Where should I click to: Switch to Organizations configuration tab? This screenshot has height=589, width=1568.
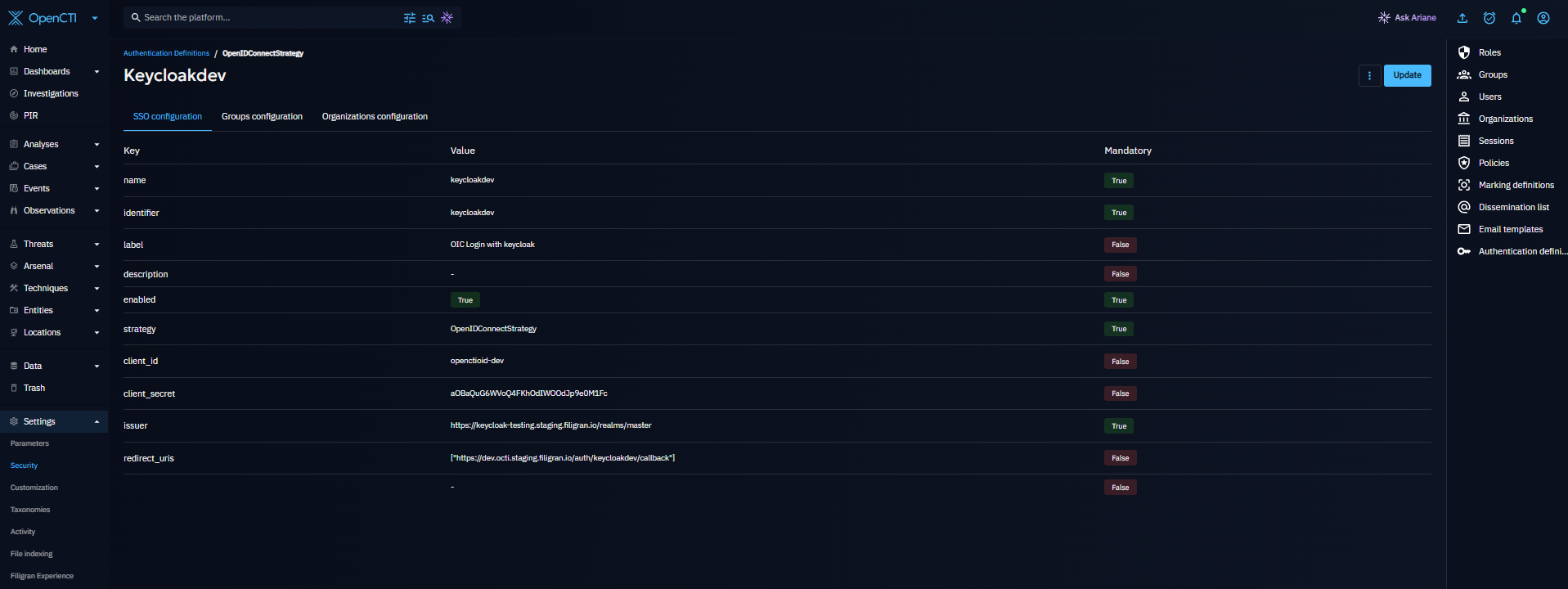(375, 116)
